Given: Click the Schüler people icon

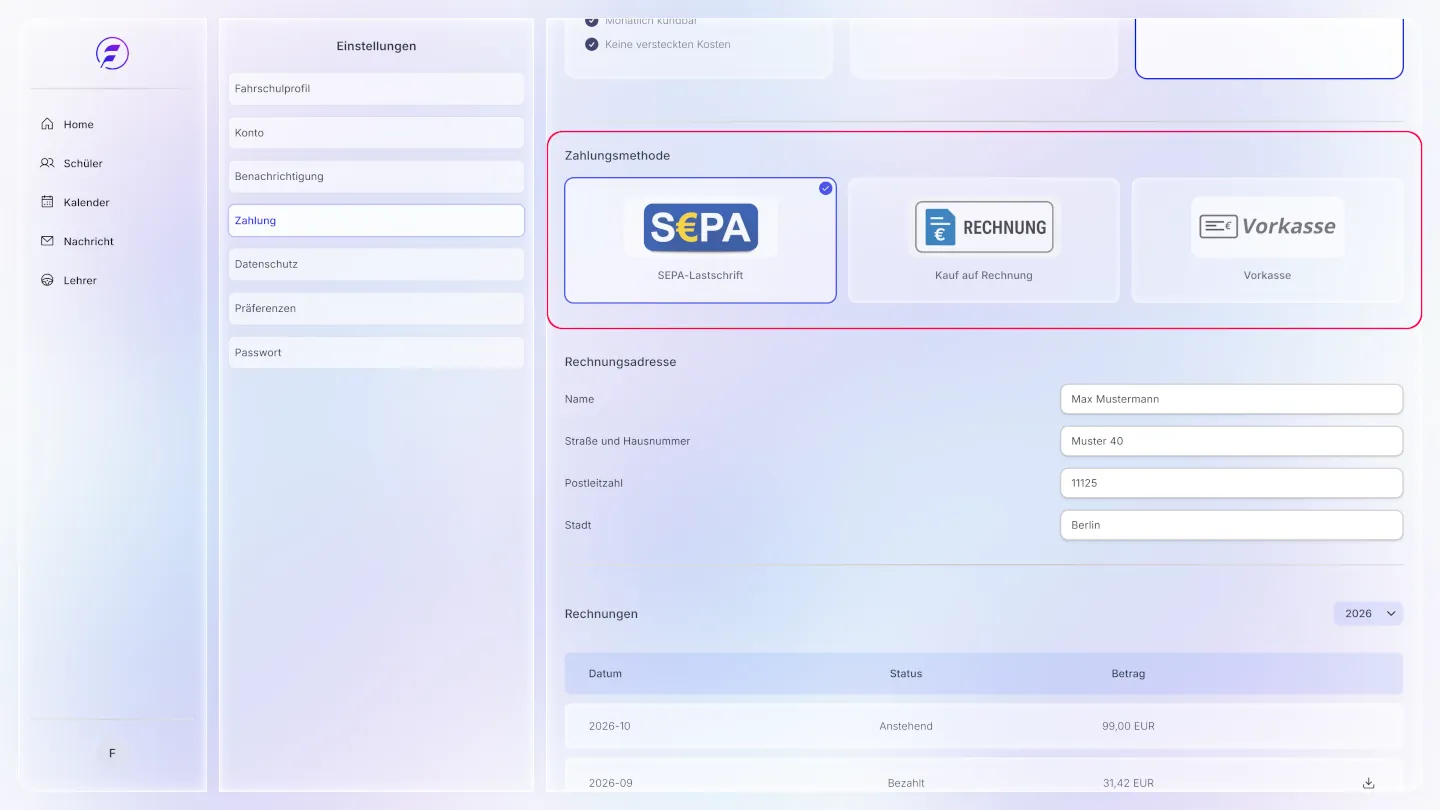Looking at the screenshot, I should (47, 163).
